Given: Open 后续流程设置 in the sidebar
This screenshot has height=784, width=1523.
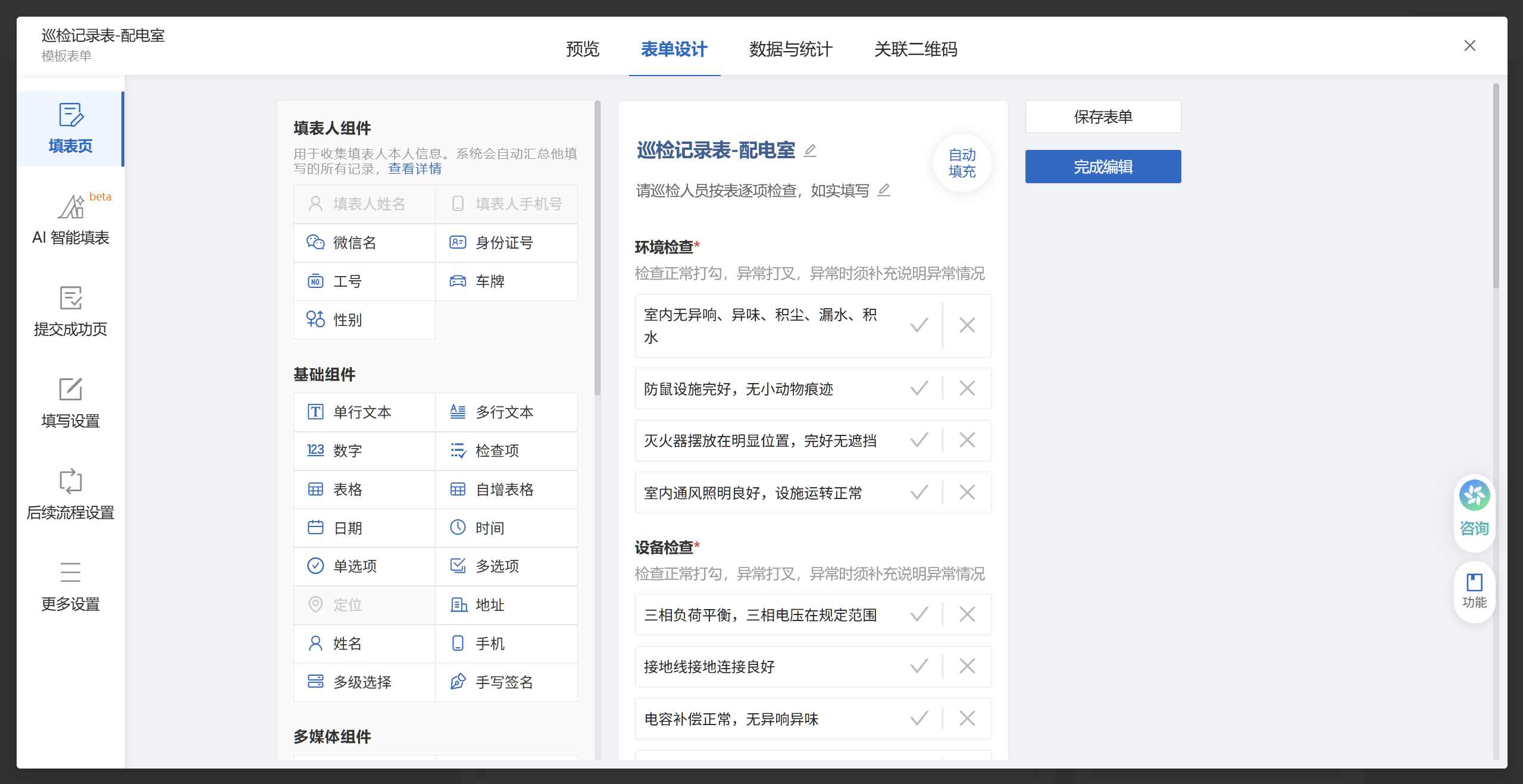Looking at the screenshot, I should click(x=70, y=494).
